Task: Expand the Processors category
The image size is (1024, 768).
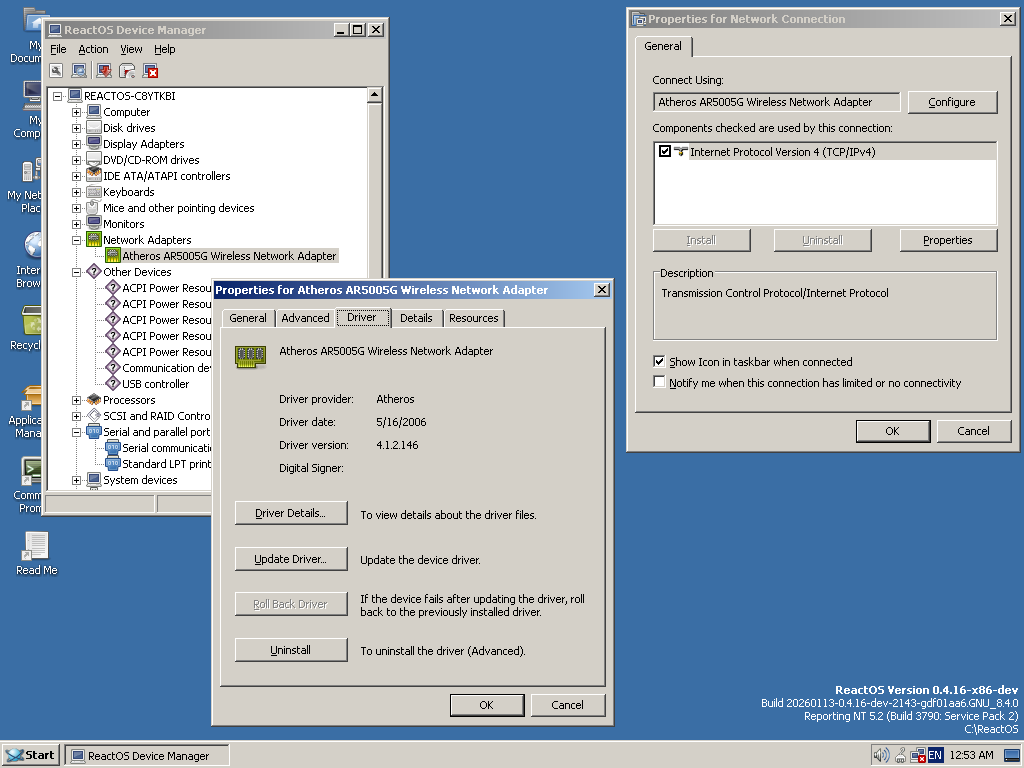Action: coord(76,399)
